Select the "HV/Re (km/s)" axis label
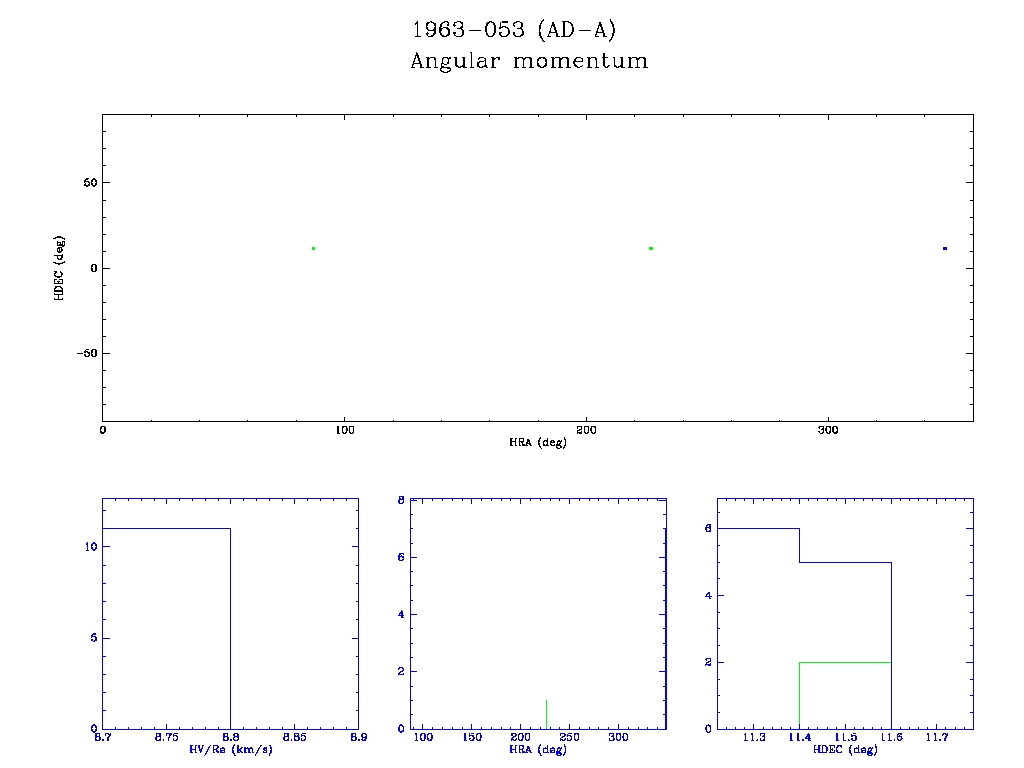 pyautogui.click(x=230, y=749)
